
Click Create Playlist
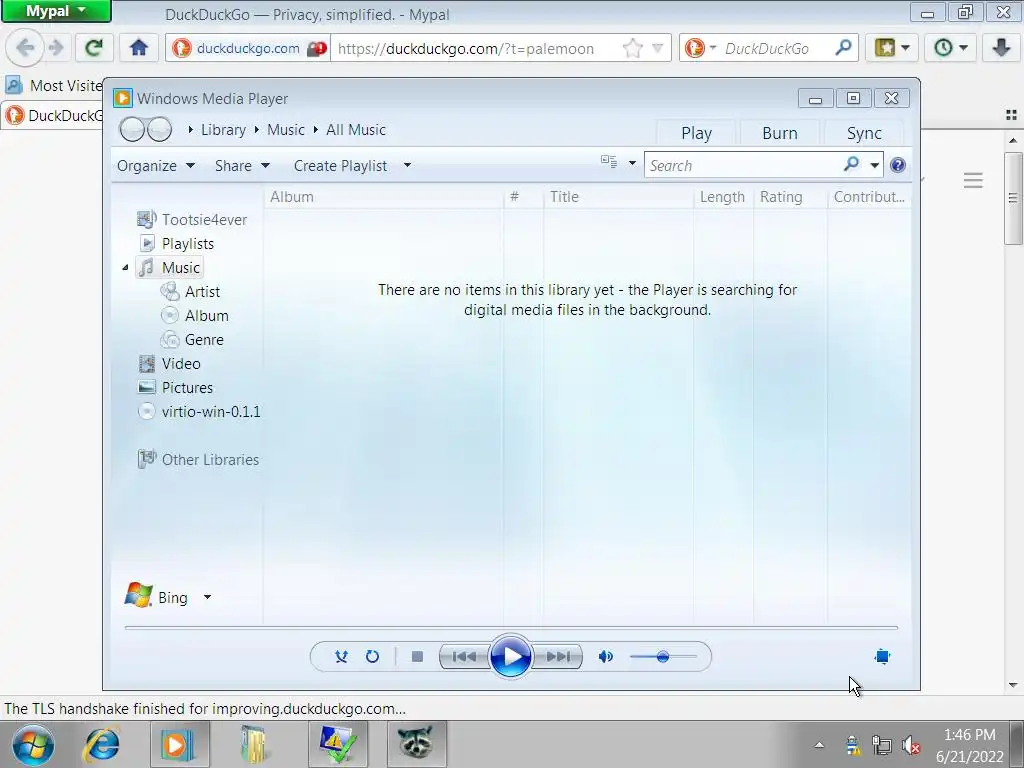pos(340,166)
